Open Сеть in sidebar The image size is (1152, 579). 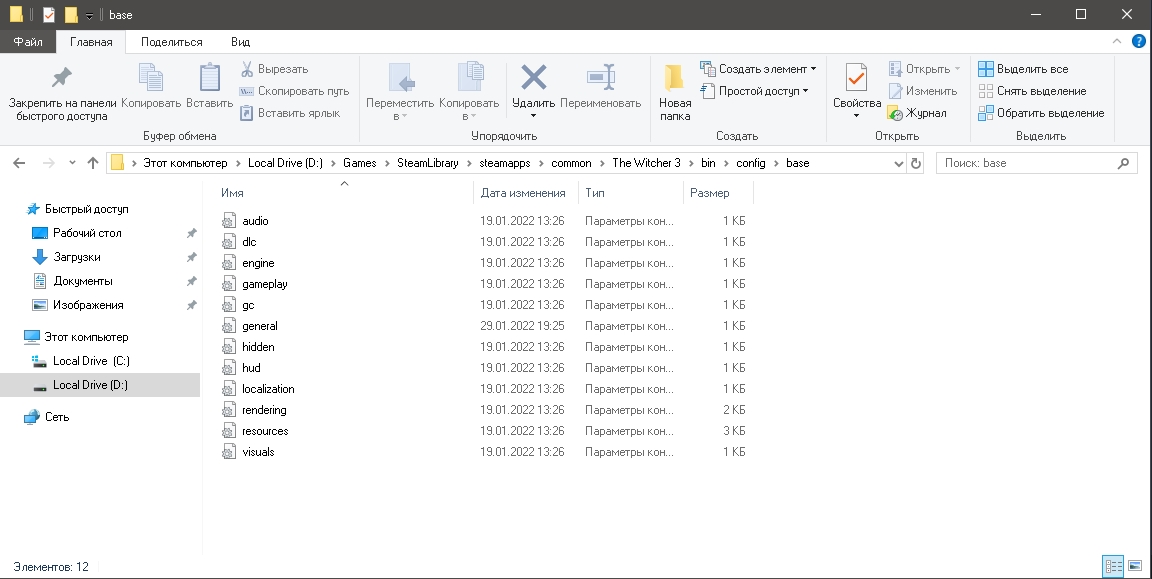(57, 417)
